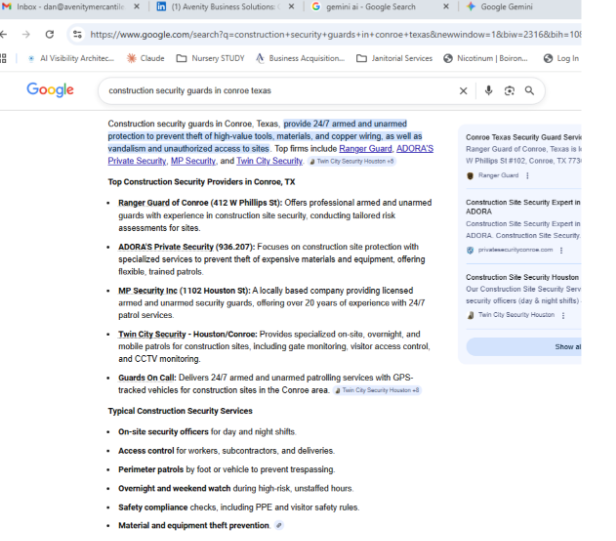Click ADORA'S Private Security (936.207) list heading
The height and width of the screenshot is (541, 616).
tap(187, 247)
